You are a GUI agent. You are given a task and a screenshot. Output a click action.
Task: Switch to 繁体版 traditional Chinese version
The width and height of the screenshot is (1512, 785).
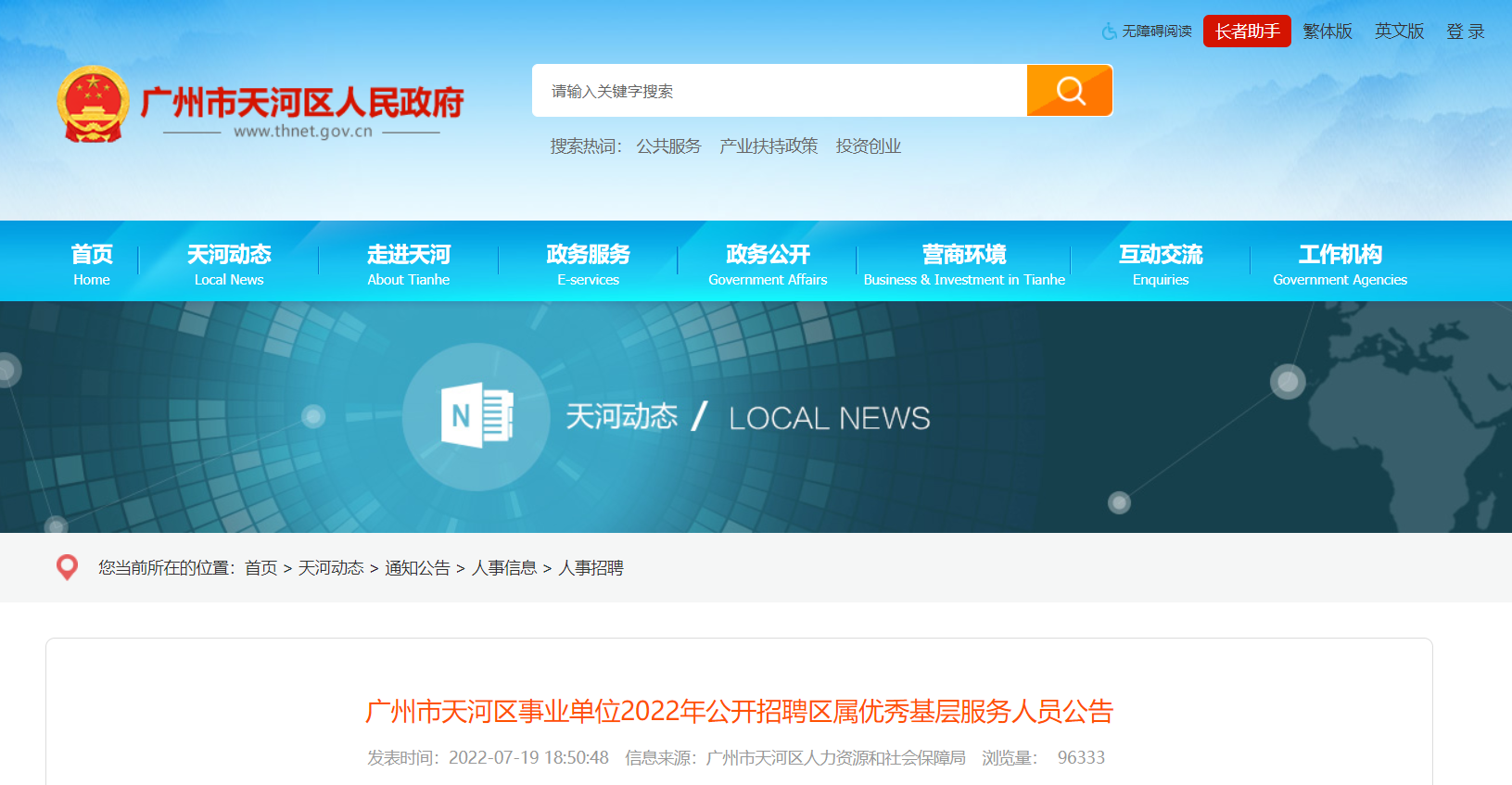pyautogui.click(x=1328, y=32)
